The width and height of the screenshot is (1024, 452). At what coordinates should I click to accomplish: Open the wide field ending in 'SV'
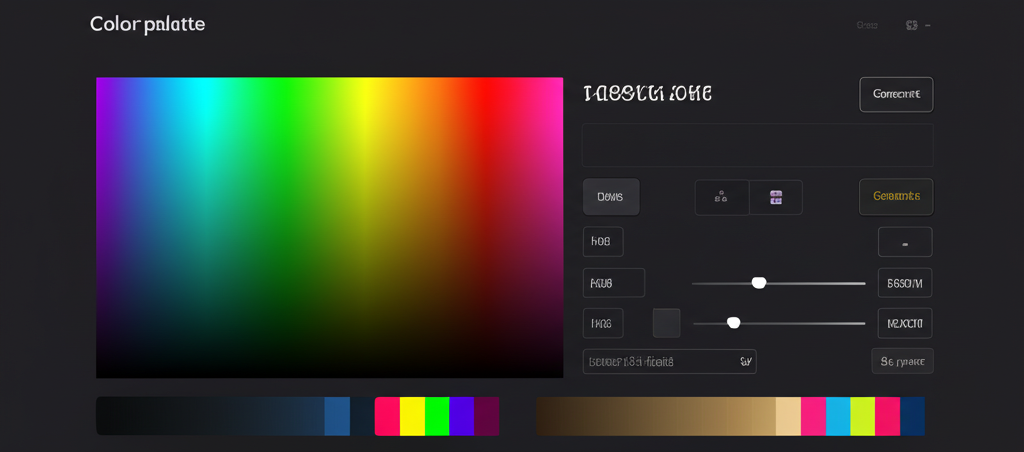pos(669,361)
